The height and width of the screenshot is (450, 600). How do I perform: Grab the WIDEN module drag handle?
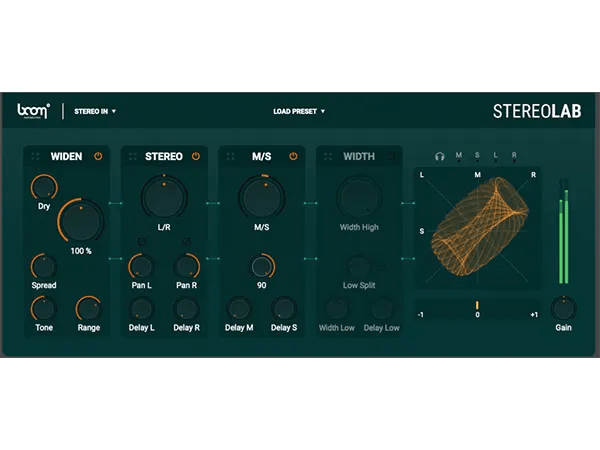[x=36, y=156]
